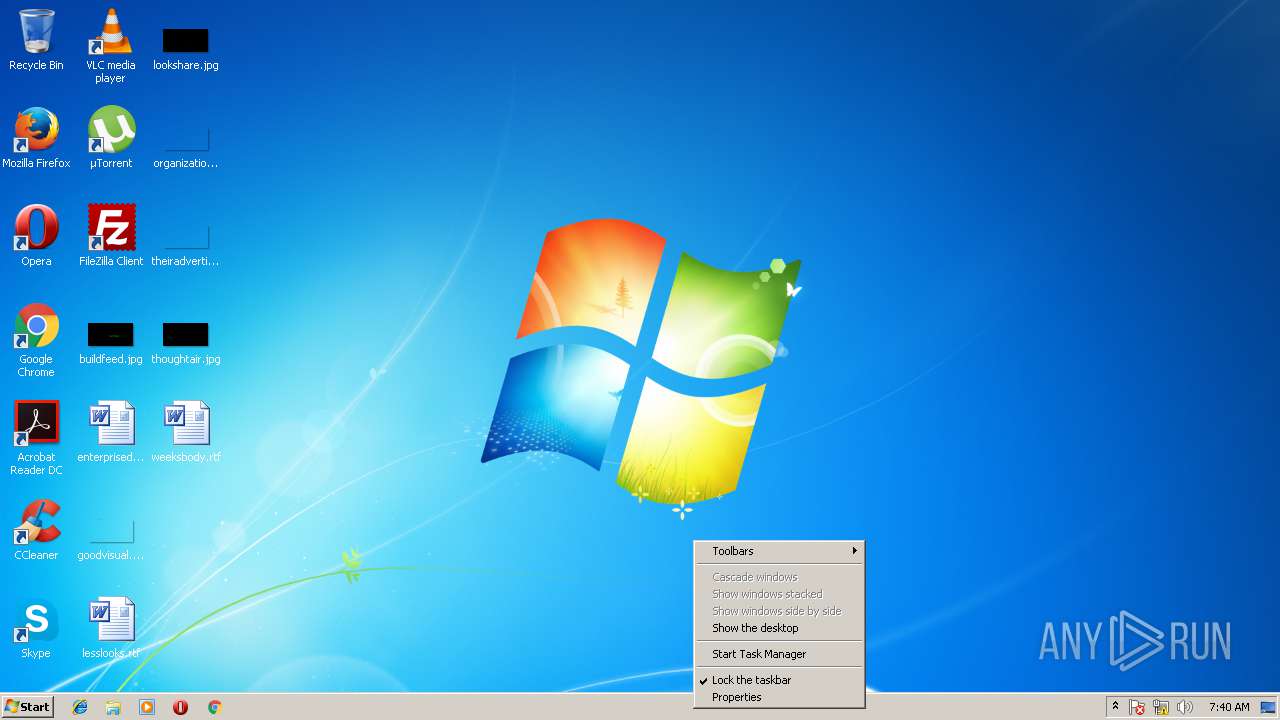This screenshot has width=1280, height=720.
Task: Open the 7:40 AM clock
Action: pos(1229,707)
